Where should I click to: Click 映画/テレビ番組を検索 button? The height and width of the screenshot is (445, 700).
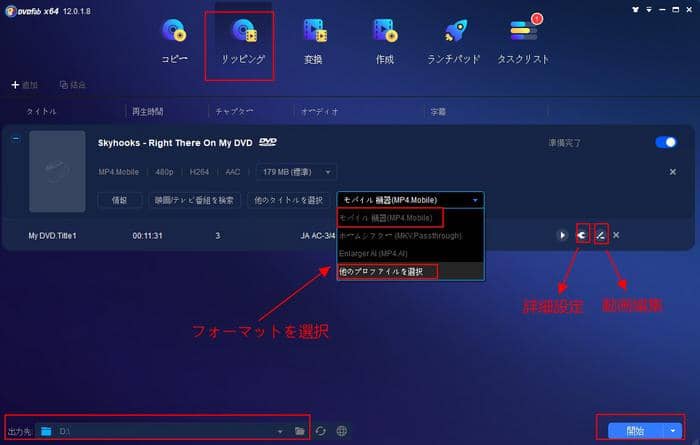click(194, 200)
